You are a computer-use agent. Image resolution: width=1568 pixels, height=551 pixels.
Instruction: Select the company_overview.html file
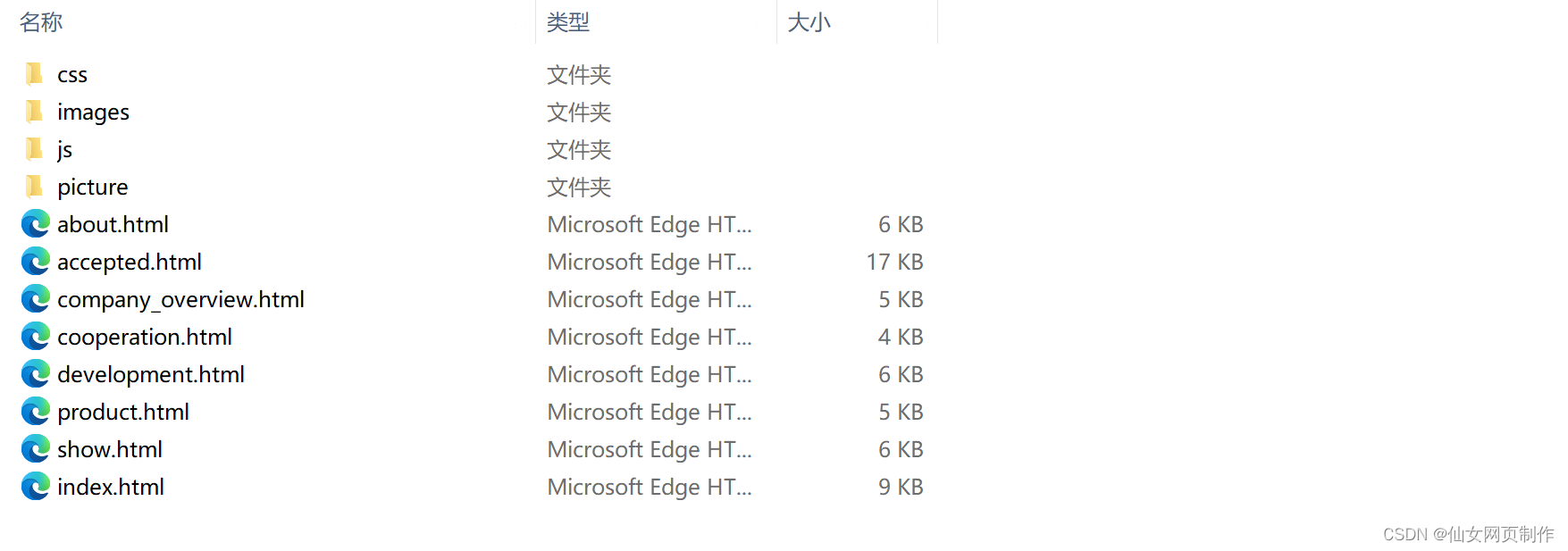(180, 299)
